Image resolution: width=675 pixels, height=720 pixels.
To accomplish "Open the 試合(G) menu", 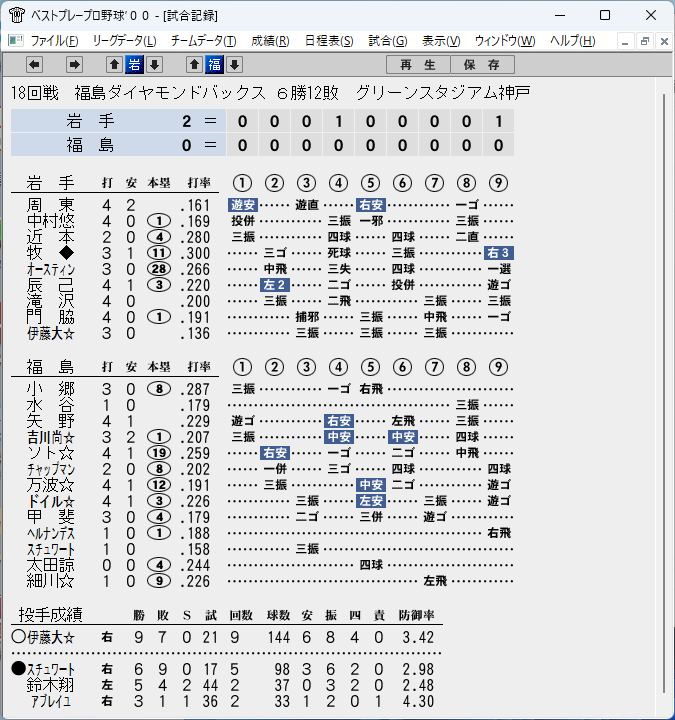I will pyautogui.click(x=388, y=41).
